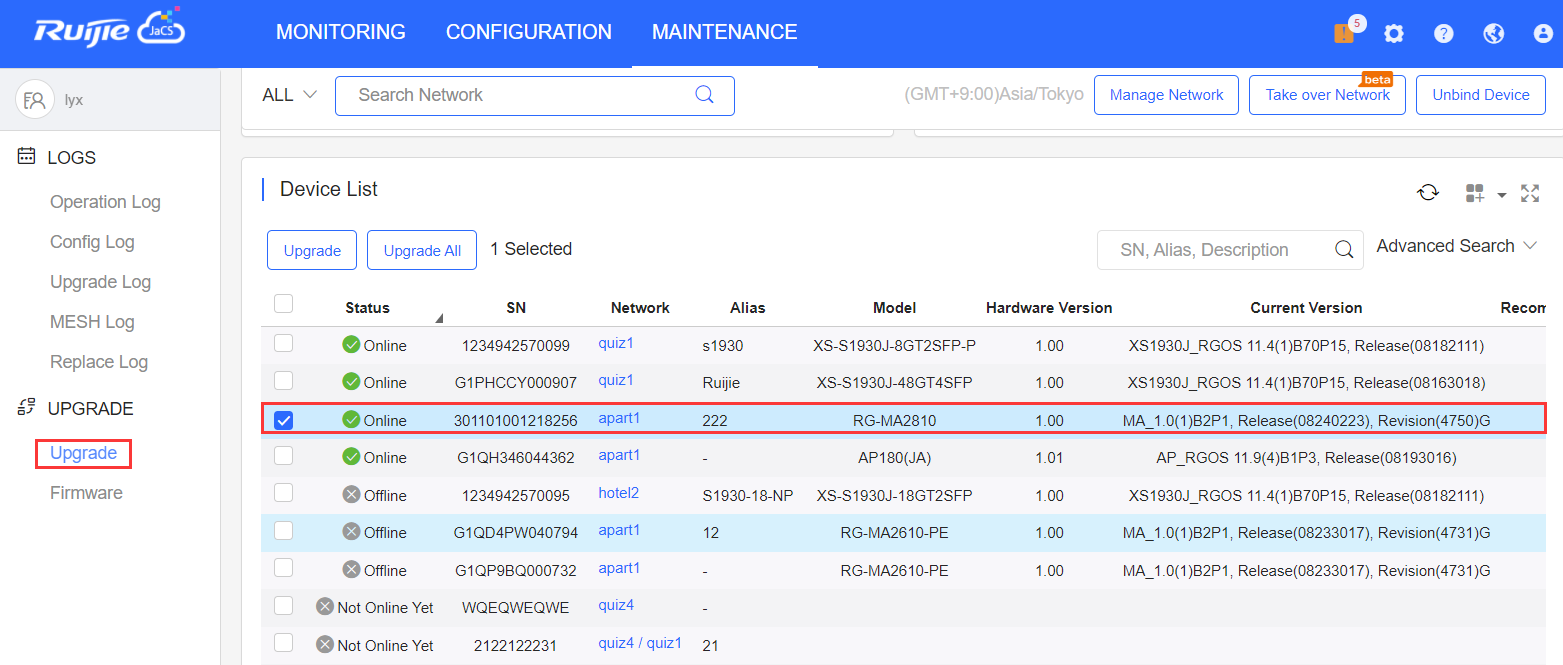This screenshot has width=1563, height=665.
Task: Toggle the select-all header checkbox
Action: [284, 304]
